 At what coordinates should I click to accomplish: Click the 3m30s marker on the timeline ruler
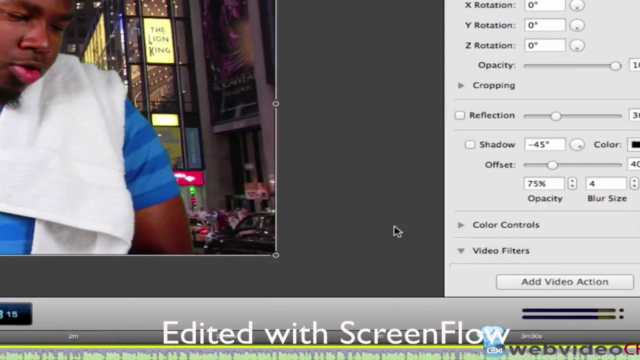tap(531, 336)
